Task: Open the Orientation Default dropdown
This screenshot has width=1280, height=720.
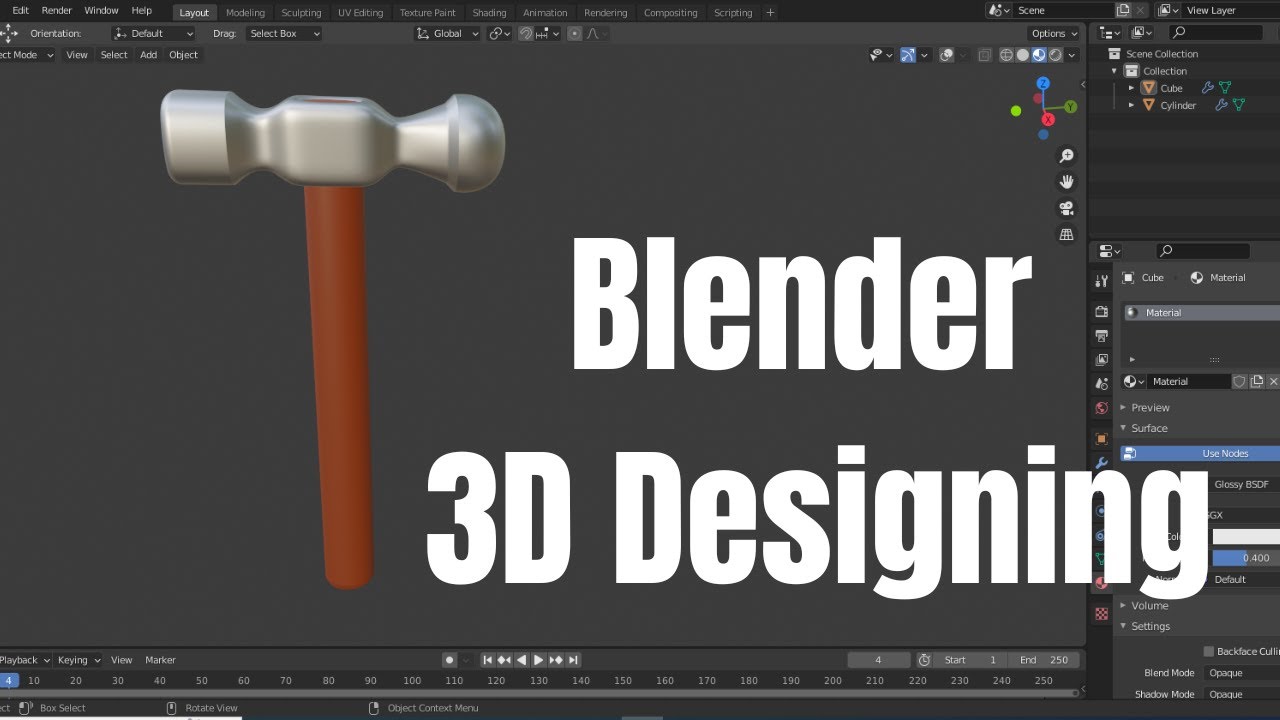Action: (x=153, y=33)
